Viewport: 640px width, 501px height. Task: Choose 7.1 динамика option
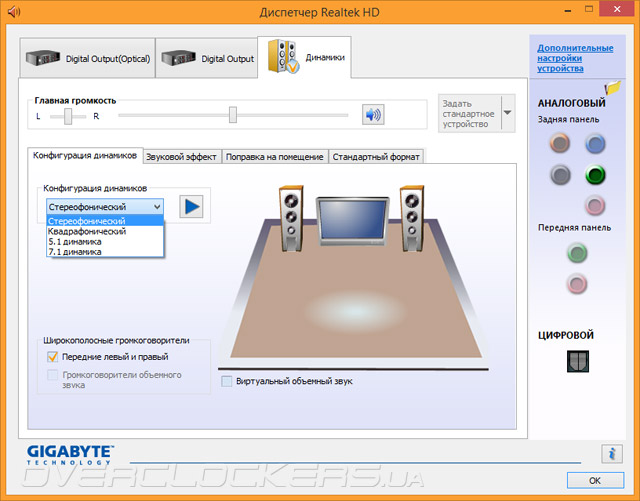point(105,252)
